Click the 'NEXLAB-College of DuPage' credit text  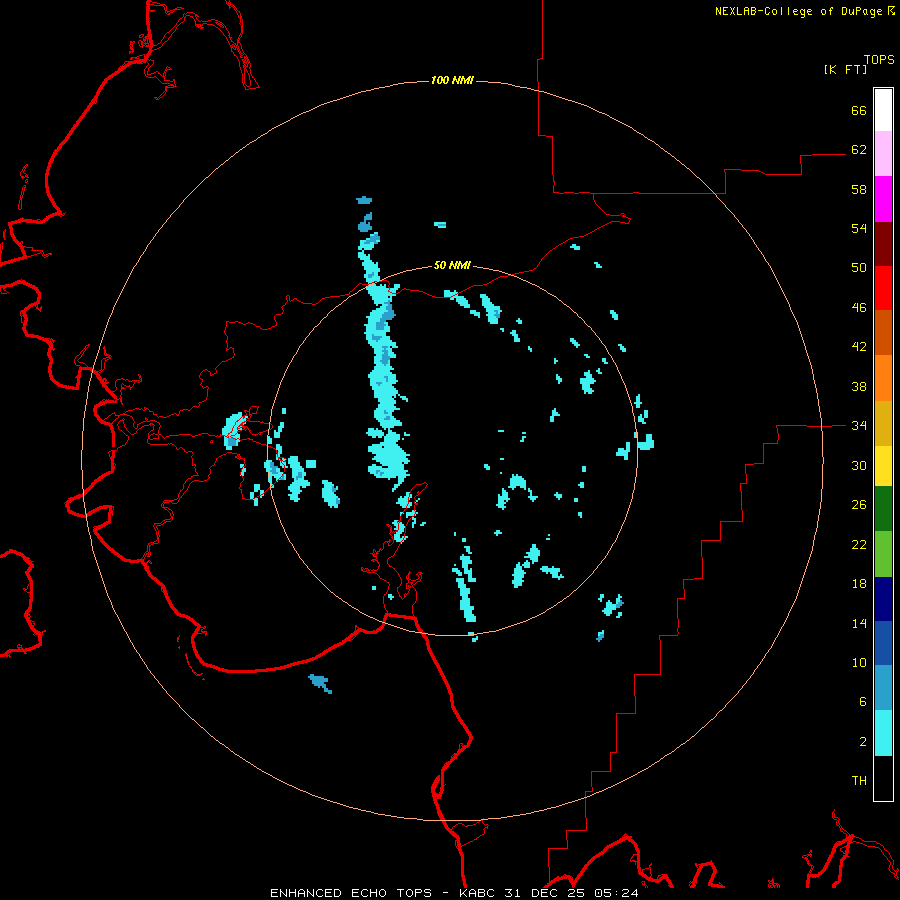tap(798, 11)
